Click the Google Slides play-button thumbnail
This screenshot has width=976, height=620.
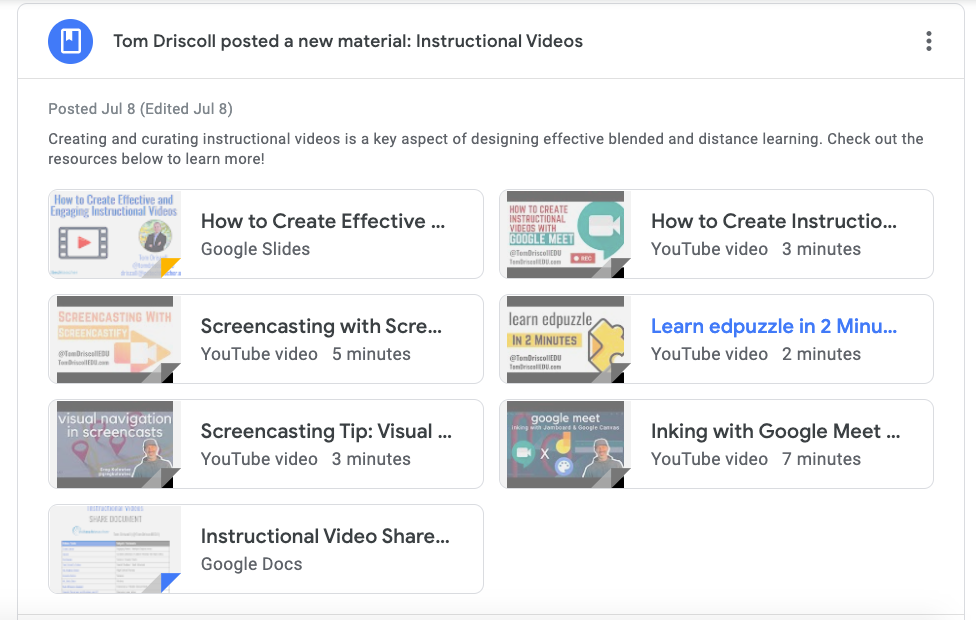pos(113,231)
